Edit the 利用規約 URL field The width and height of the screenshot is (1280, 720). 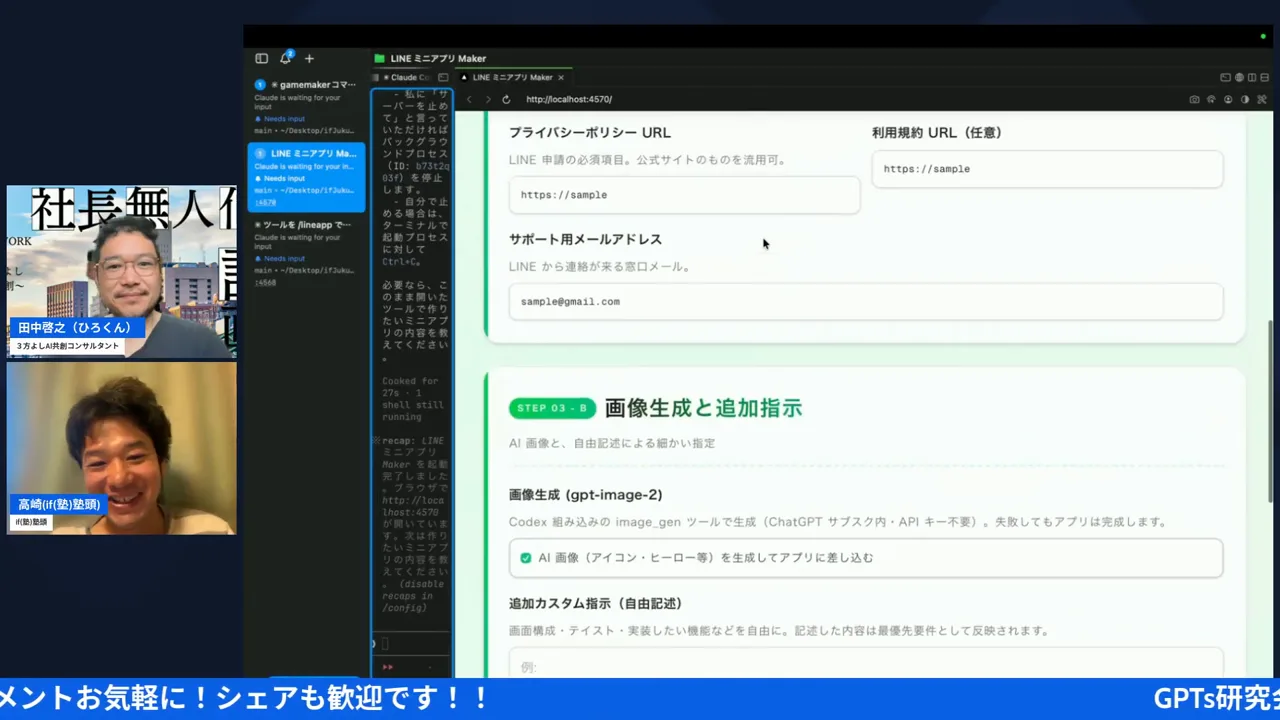coord(1047,169)
